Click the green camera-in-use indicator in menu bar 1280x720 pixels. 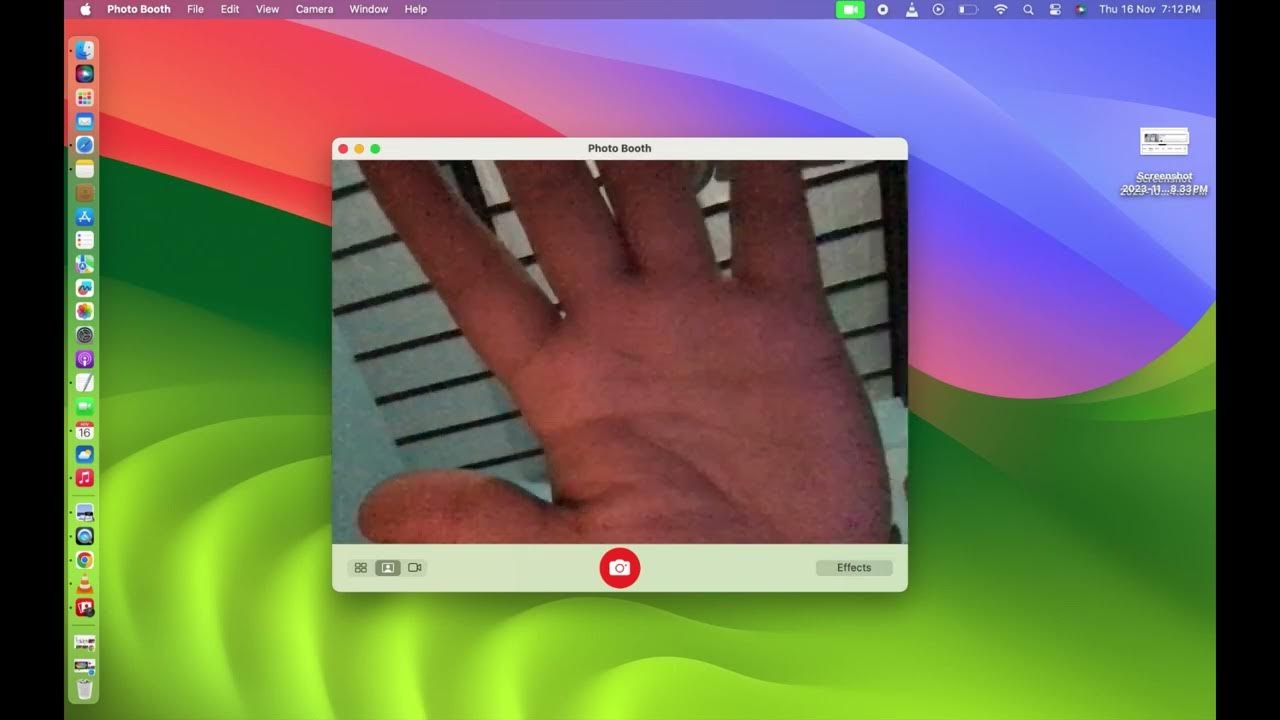(x=850, y=9)
